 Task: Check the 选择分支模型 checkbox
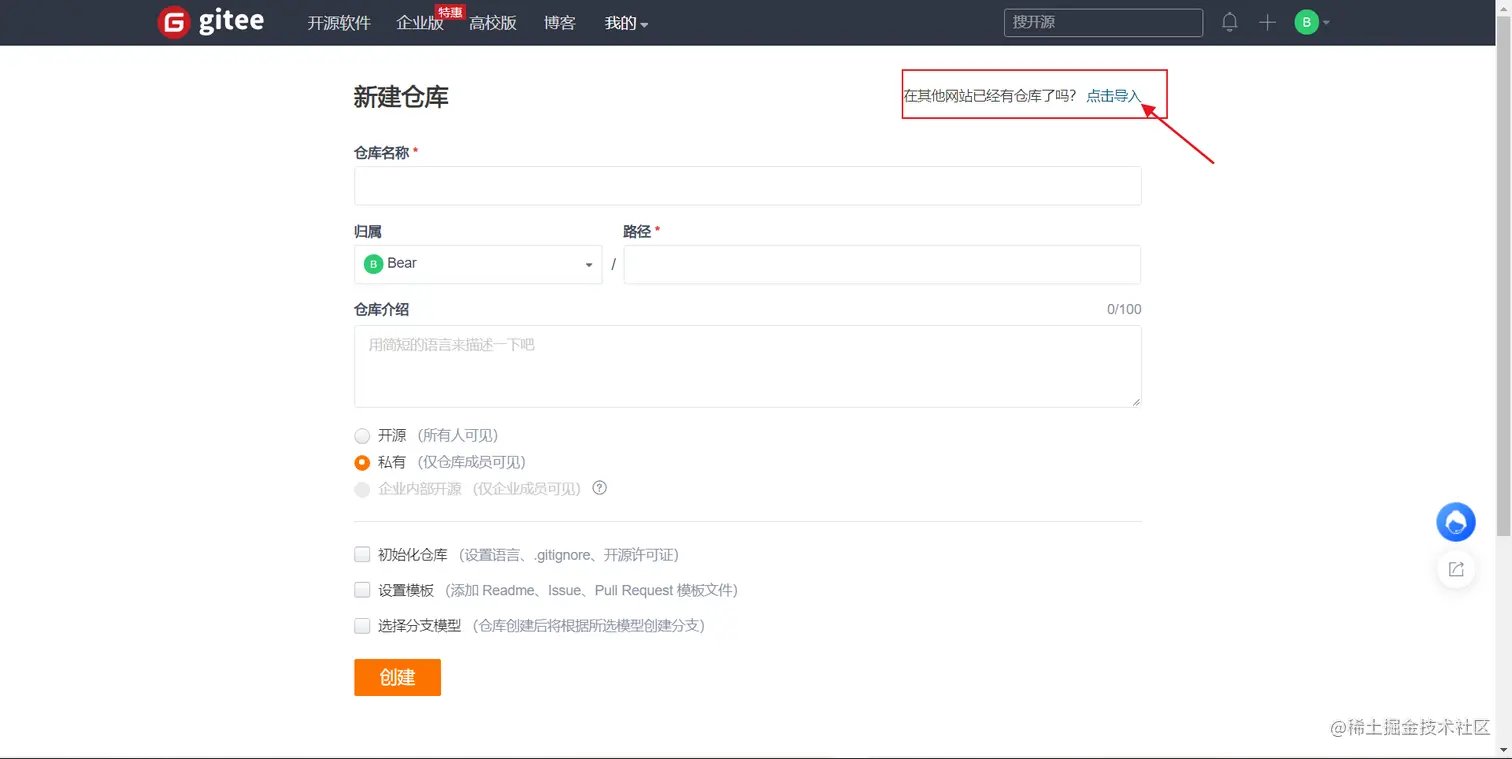coord(362,626)
